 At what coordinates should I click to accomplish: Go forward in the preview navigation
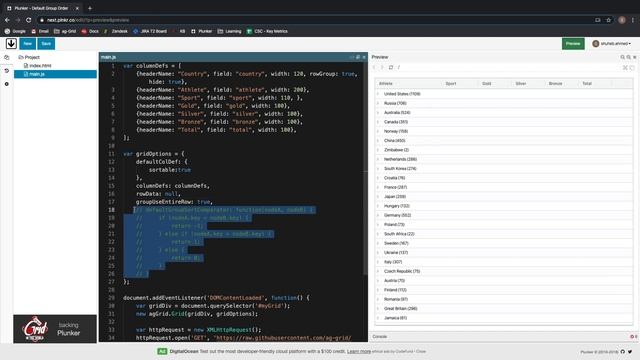point(382,67)
